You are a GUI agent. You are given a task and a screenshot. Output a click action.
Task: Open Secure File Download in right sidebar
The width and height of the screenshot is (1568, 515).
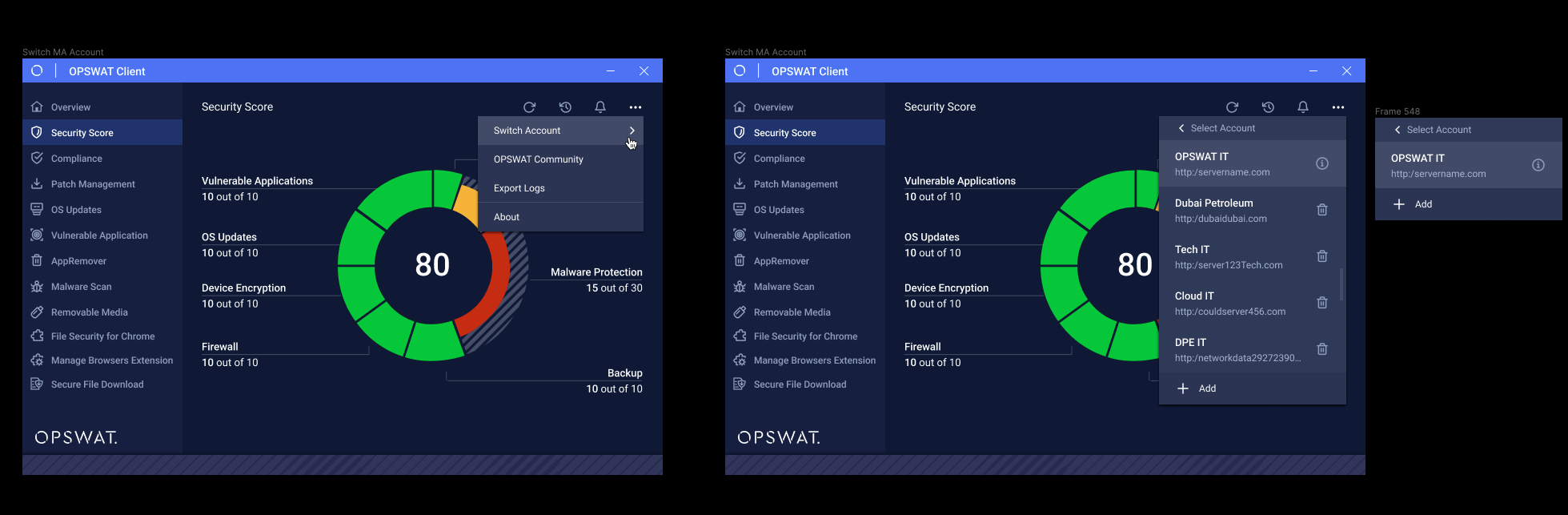(x=805, y=384)
